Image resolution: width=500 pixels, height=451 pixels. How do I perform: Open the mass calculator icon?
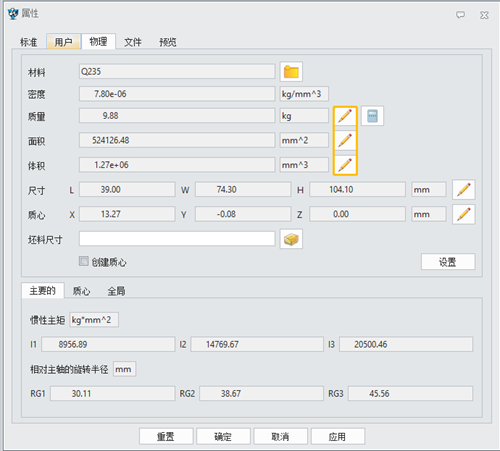click(372, 116)
